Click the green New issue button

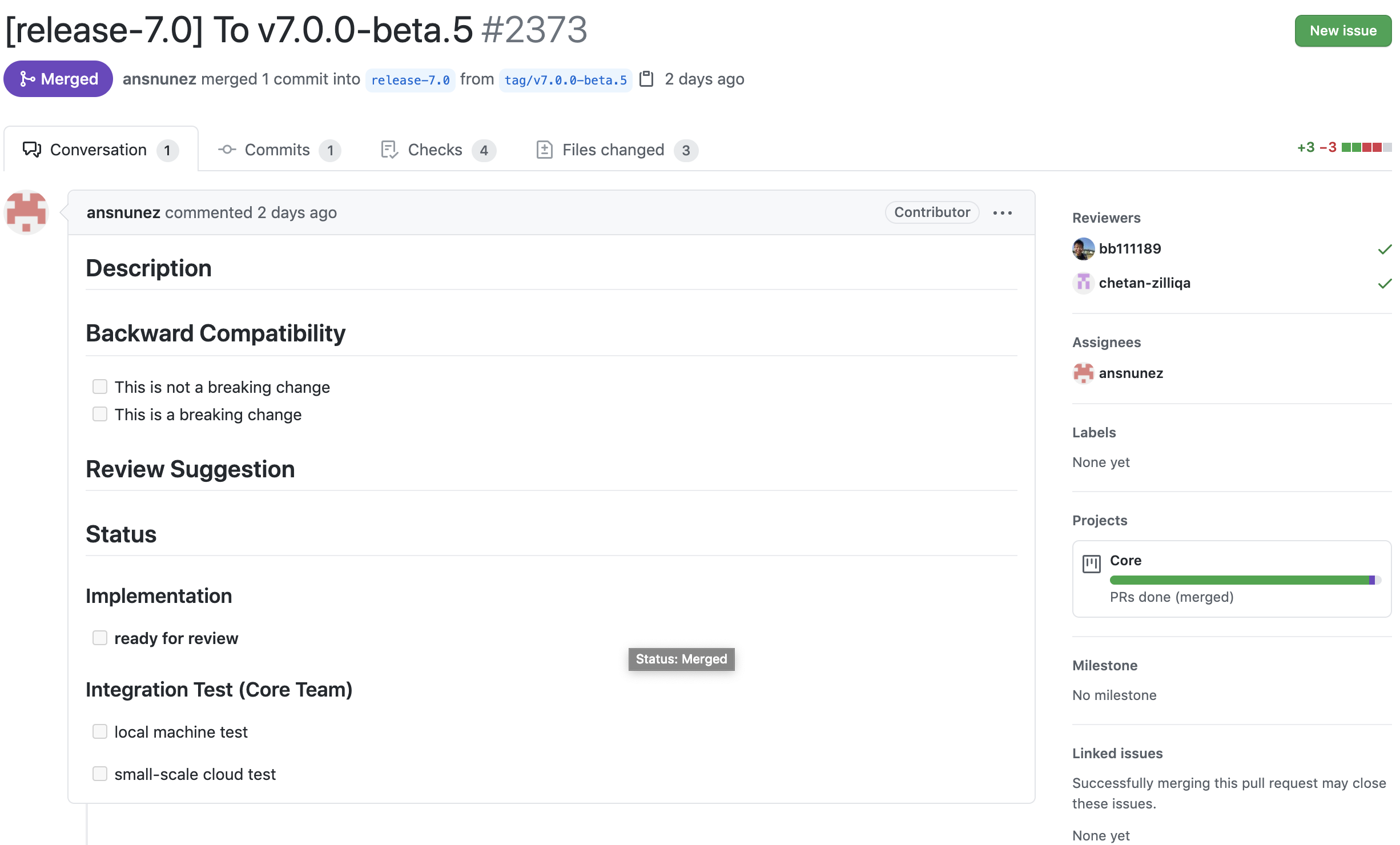pos(1342,31)
